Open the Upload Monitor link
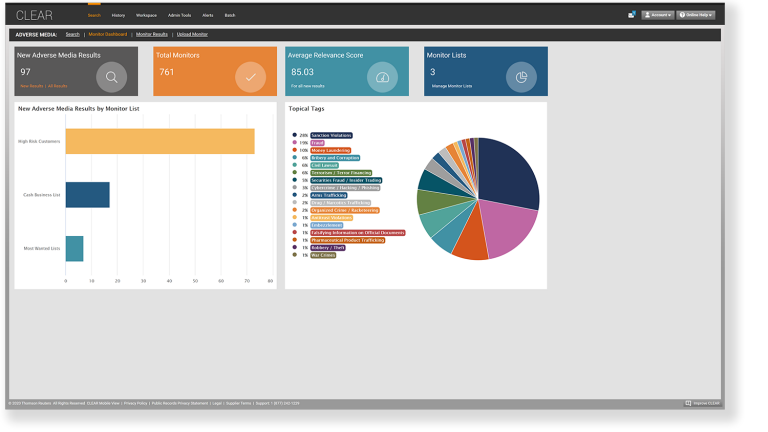Image resolution: width=768 pixels, height=432 pixels. (192, 34)
